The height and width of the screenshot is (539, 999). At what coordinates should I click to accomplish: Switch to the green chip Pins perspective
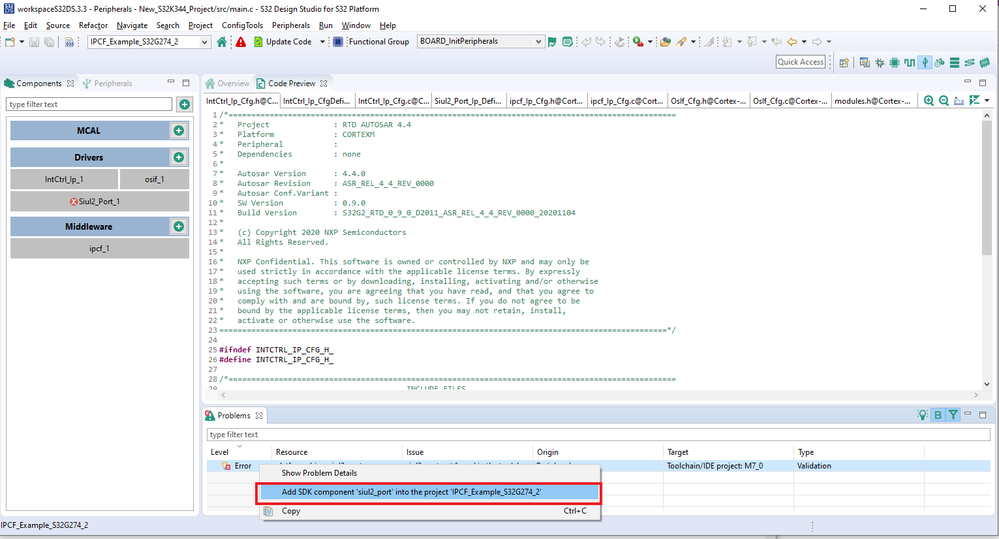895,62
